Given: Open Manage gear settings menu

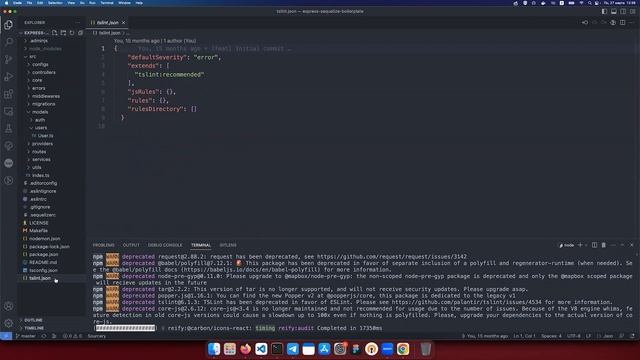Looking at the screenshot, I should 9,323.
